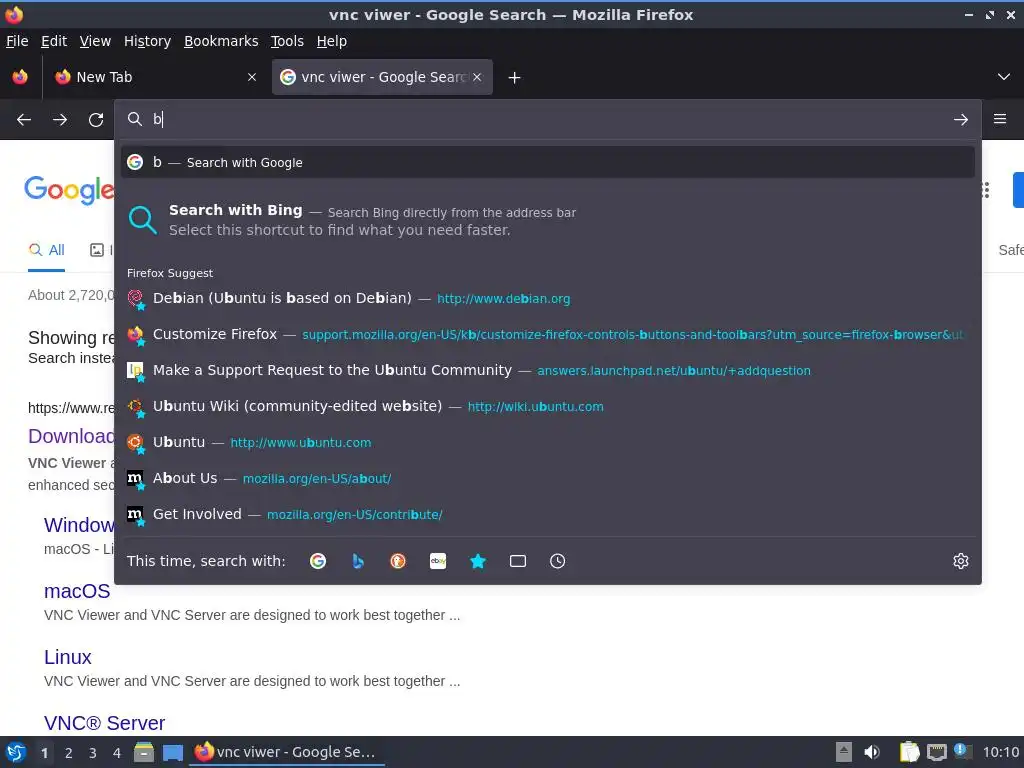Open Ubuntu www.ubuntu.com suggestion
The height and width of the screenshot is (768, 1024).
547,442
